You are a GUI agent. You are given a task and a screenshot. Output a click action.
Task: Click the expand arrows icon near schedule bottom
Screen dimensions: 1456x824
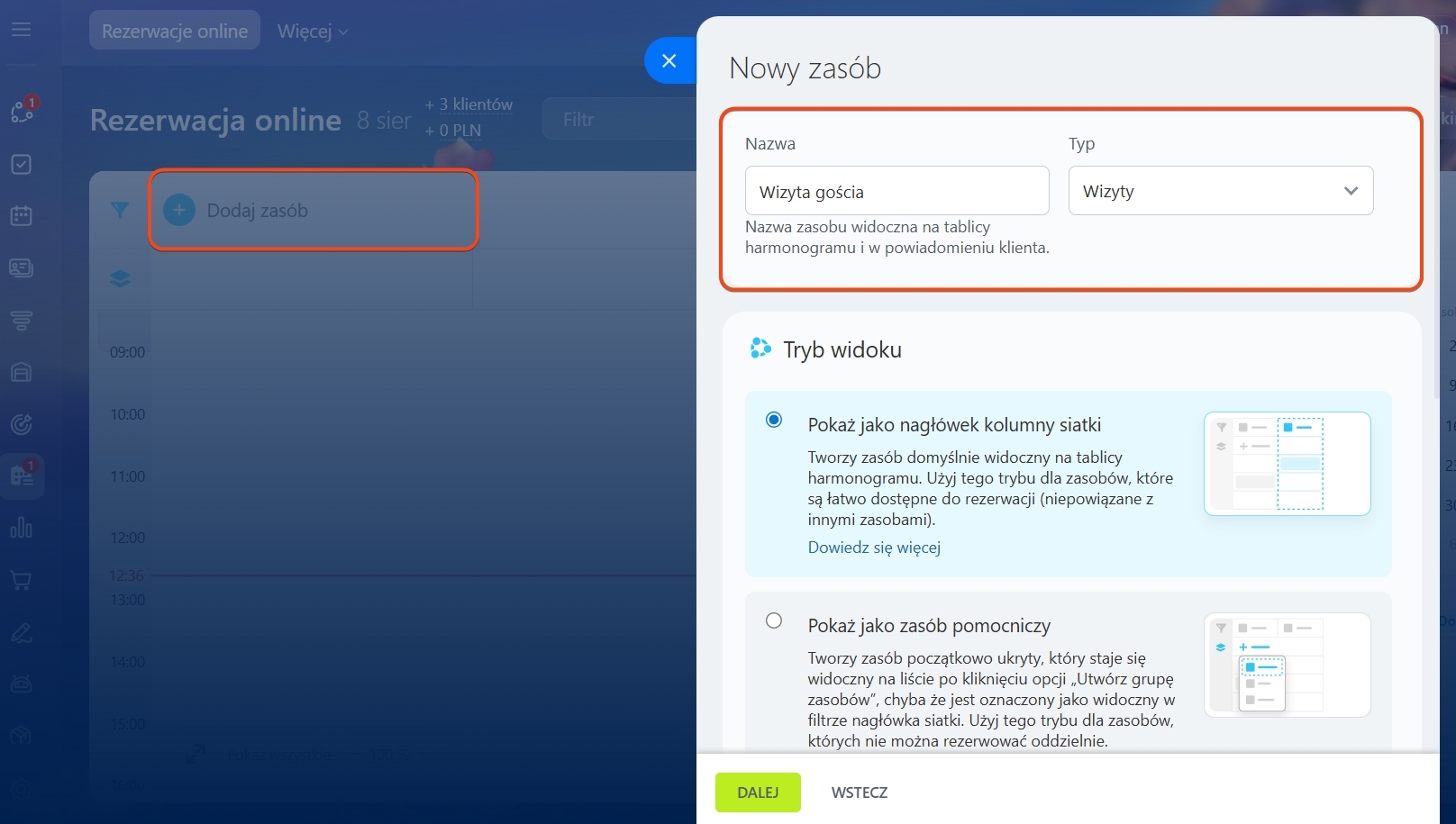[196, 754]
